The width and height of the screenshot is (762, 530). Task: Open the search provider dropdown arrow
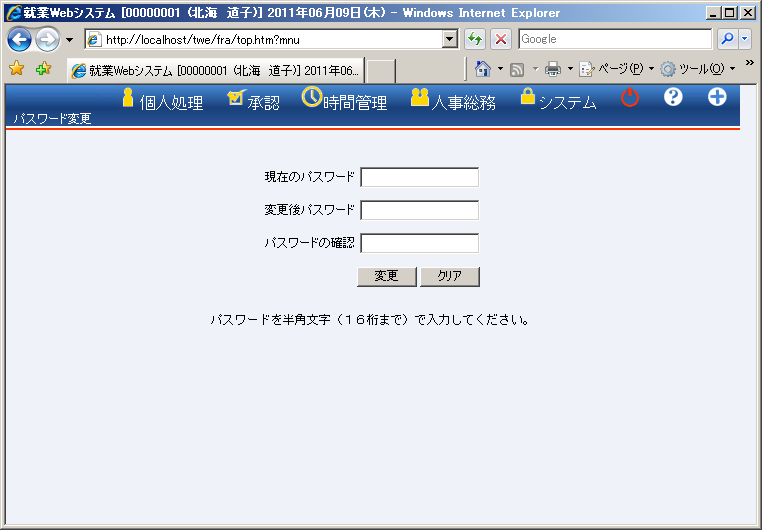click(744, 39)
